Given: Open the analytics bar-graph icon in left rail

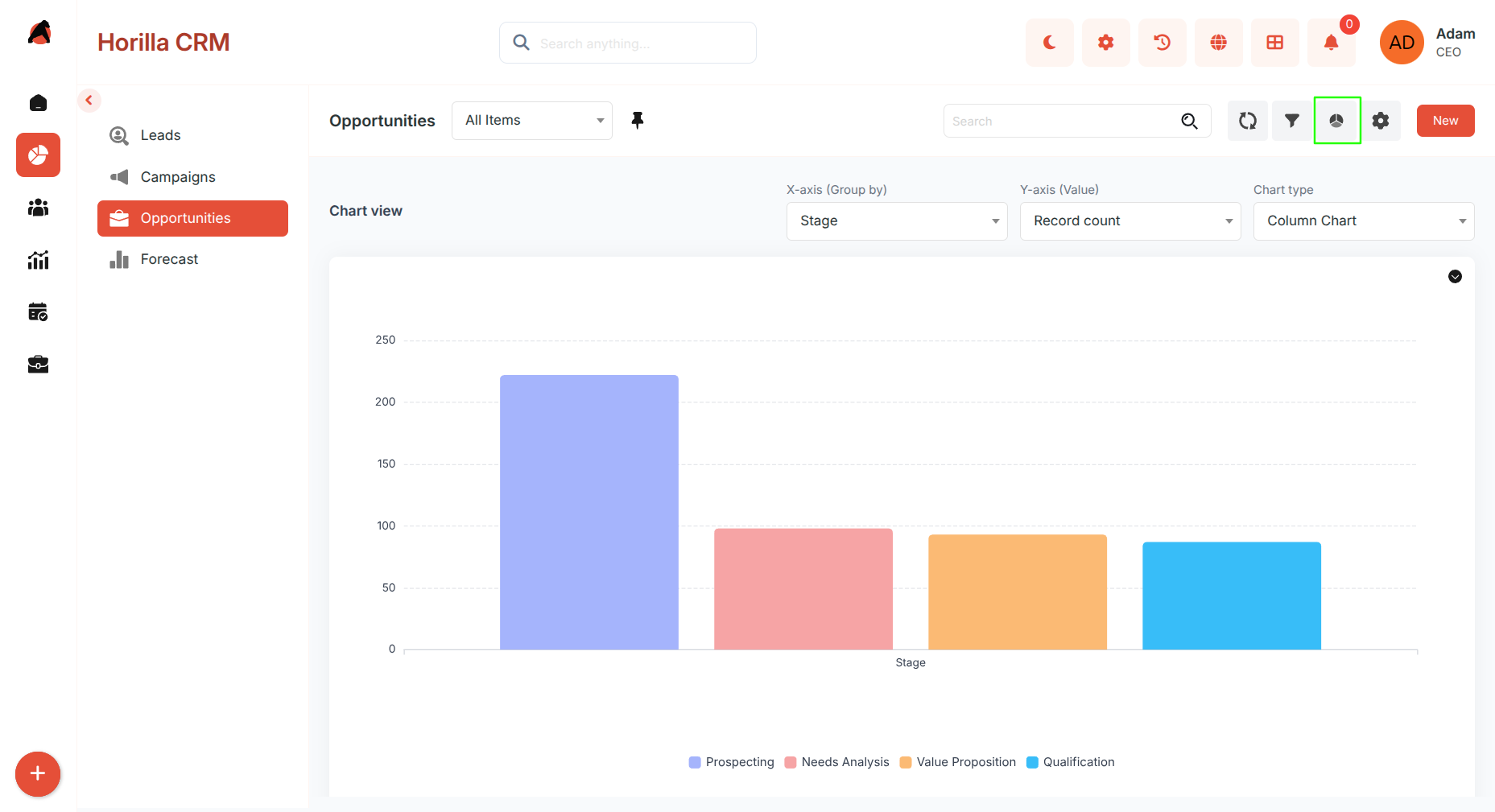Looking at the screenshot, I should (x=38, y=260).
